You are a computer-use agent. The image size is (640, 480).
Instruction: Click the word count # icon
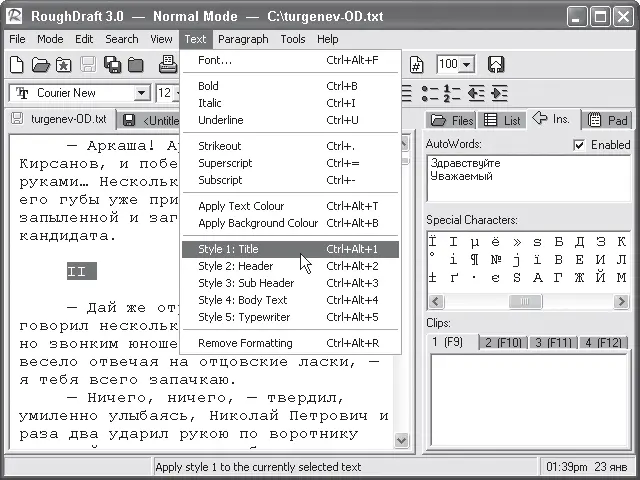coord(418,64)
